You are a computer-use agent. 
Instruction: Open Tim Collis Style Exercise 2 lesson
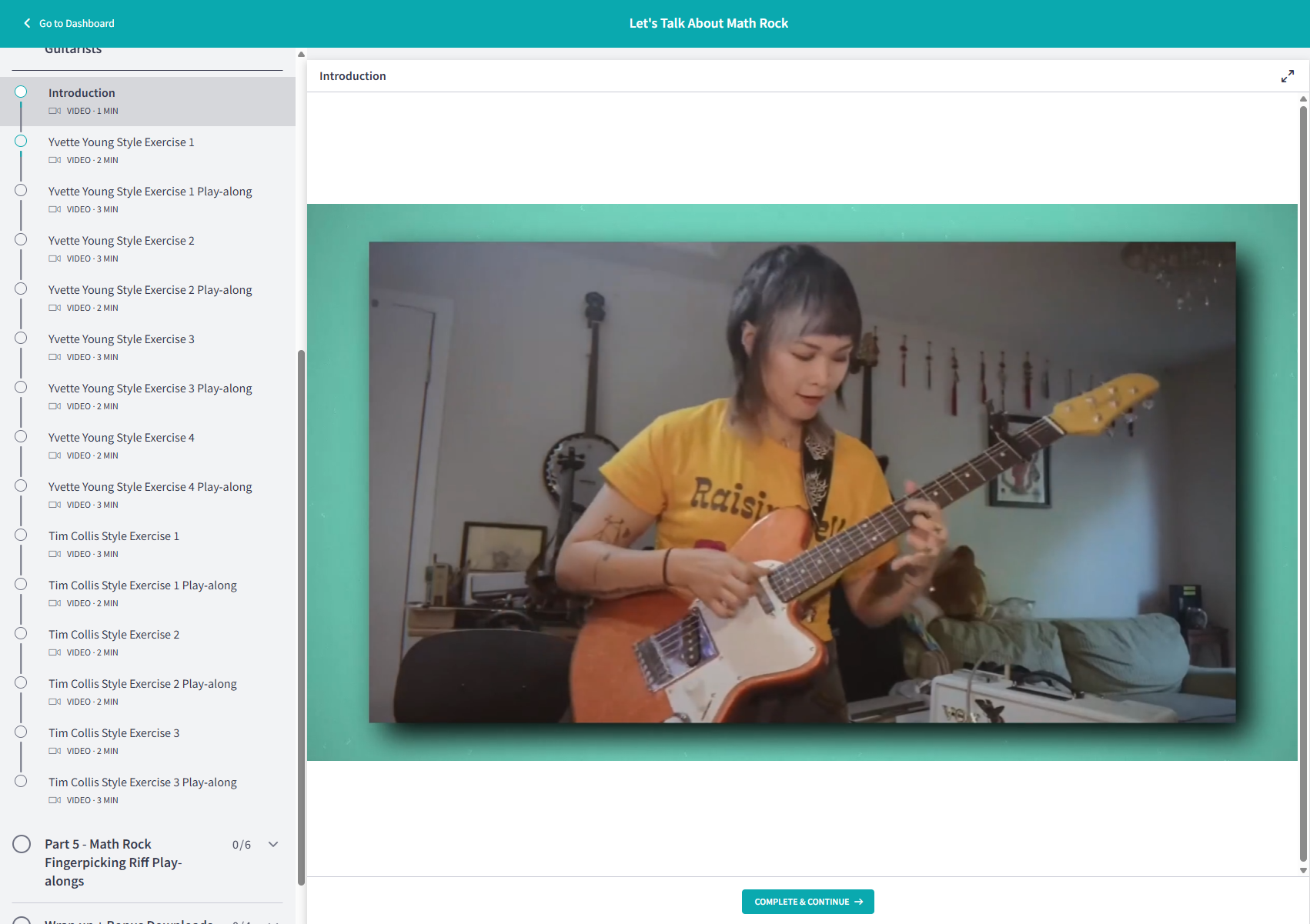tap(114, 635)
